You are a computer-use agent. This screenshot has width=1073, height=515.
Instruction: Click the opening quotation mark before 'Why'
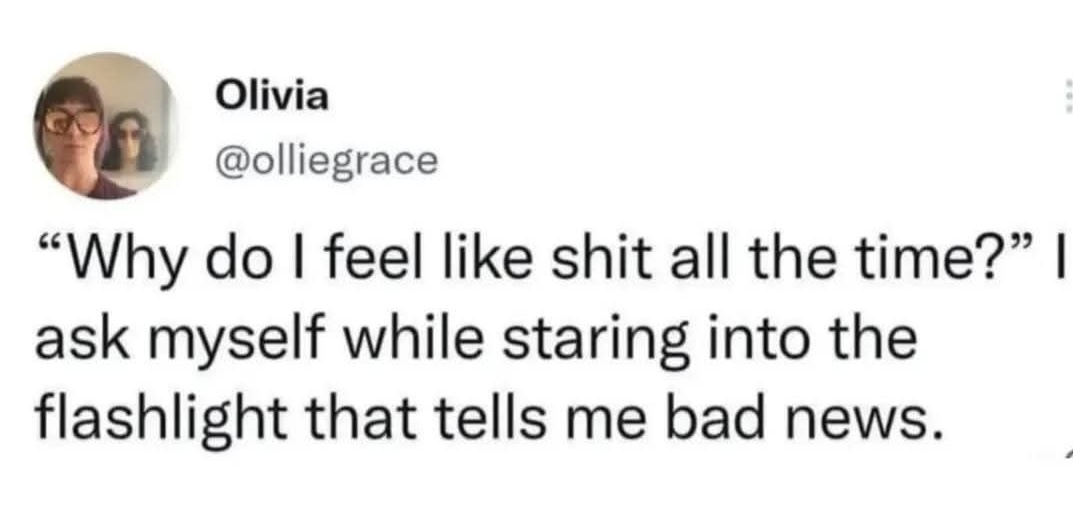pyautogui.click(x=50, y=251)
